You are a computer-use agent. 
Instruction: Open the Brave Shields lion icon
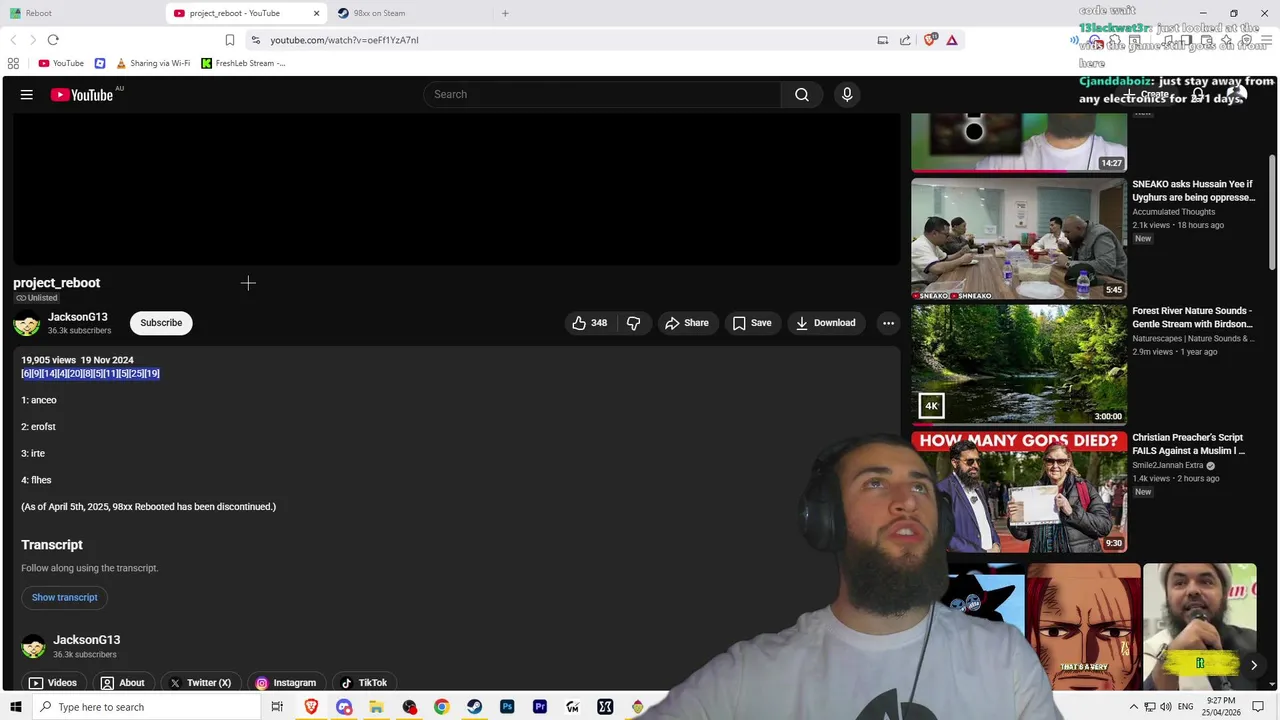click(x=930, y=40)
